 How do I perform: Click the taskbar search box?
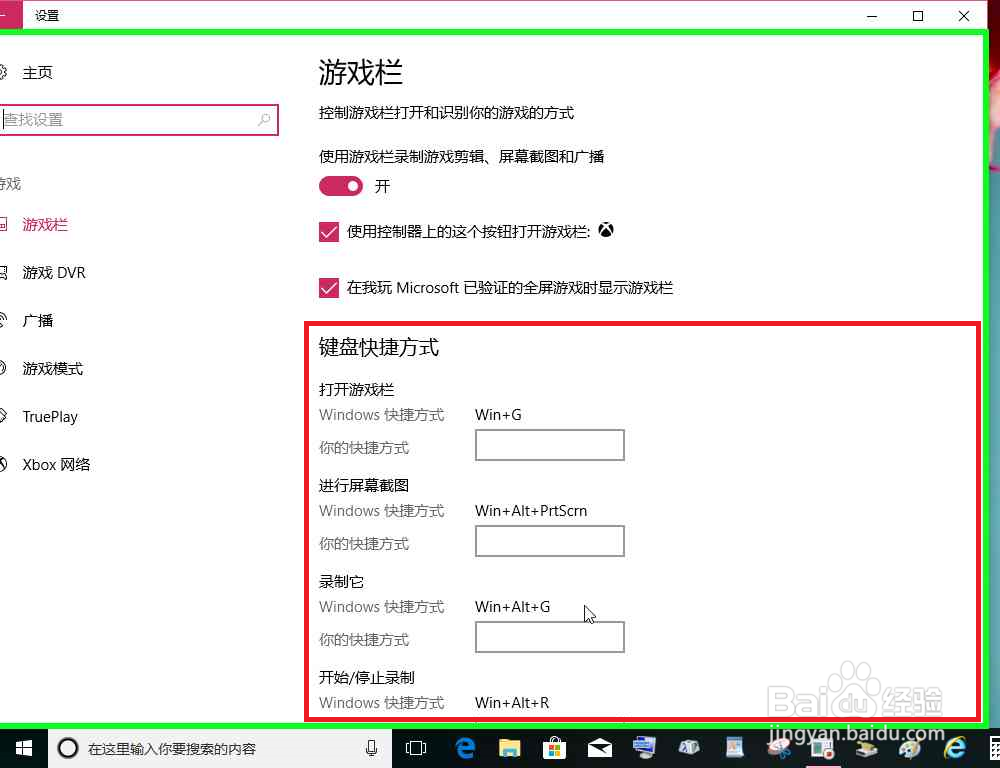pos(200,747)
